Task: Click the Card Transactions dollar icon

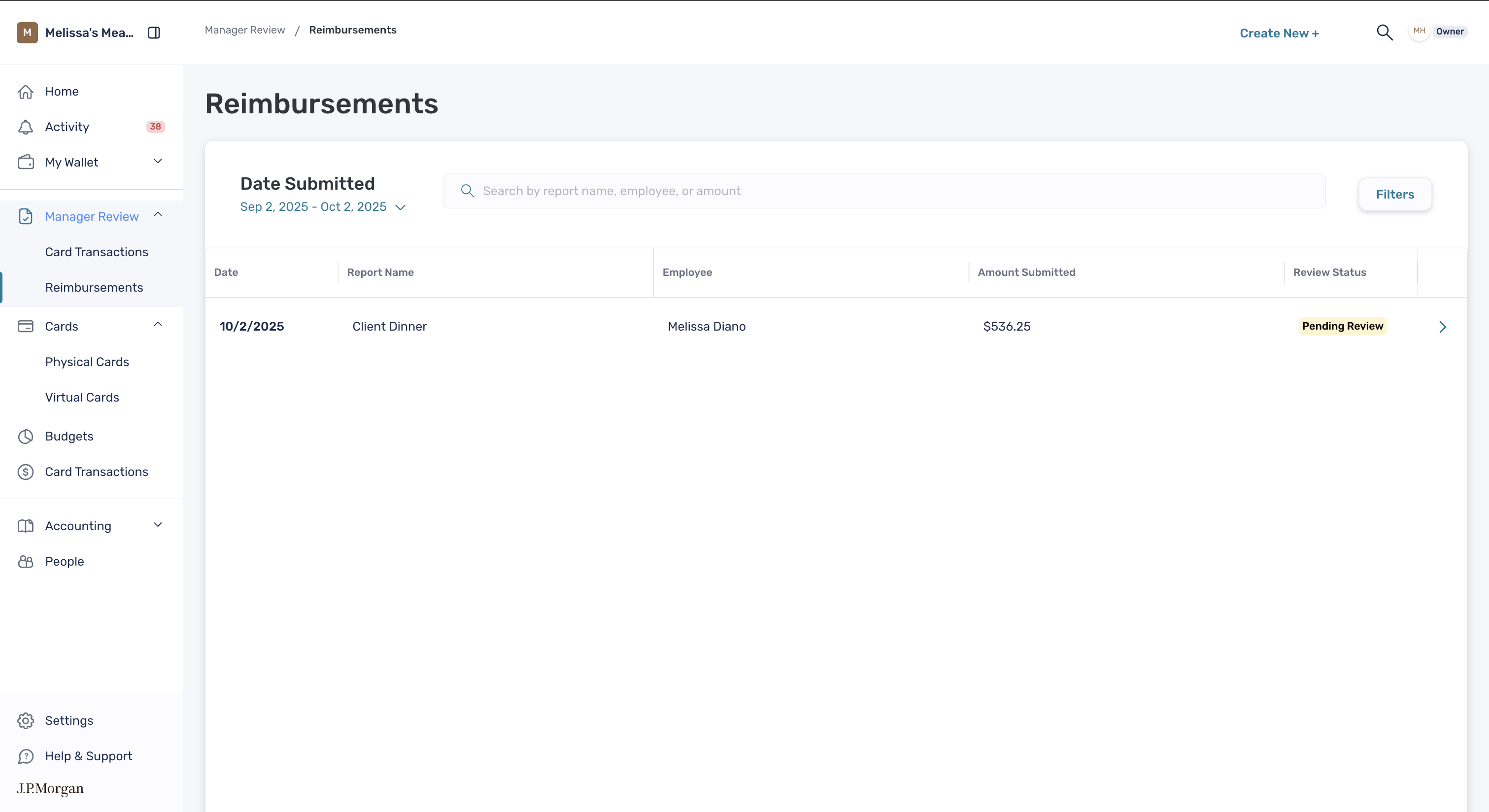Action: [26, 472]
